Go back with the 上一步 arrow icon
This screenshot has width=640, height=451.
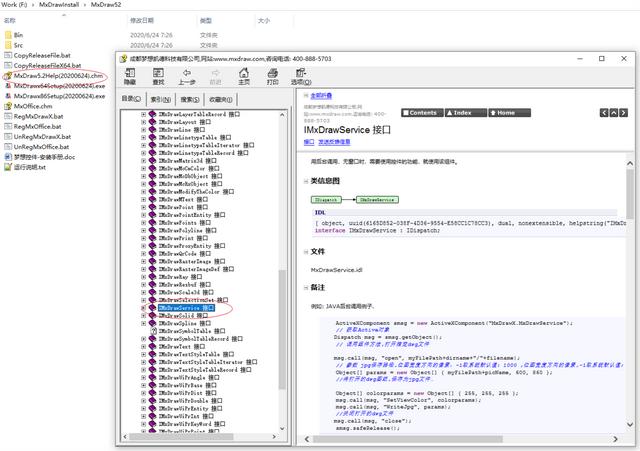click(x=187, y=73)
